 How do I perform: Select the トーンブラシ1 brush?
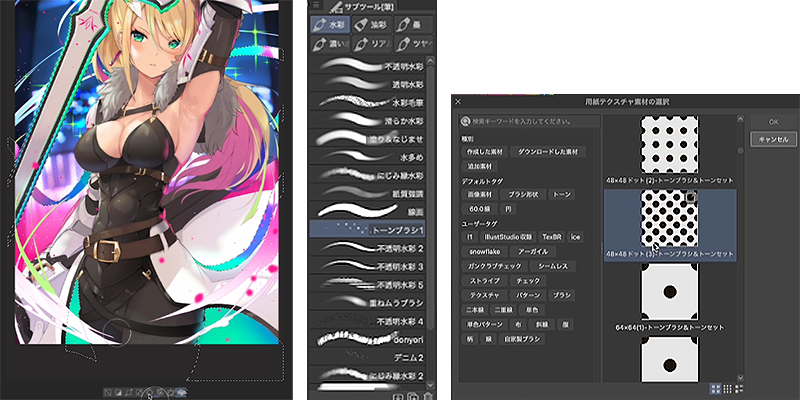point(367,230)
